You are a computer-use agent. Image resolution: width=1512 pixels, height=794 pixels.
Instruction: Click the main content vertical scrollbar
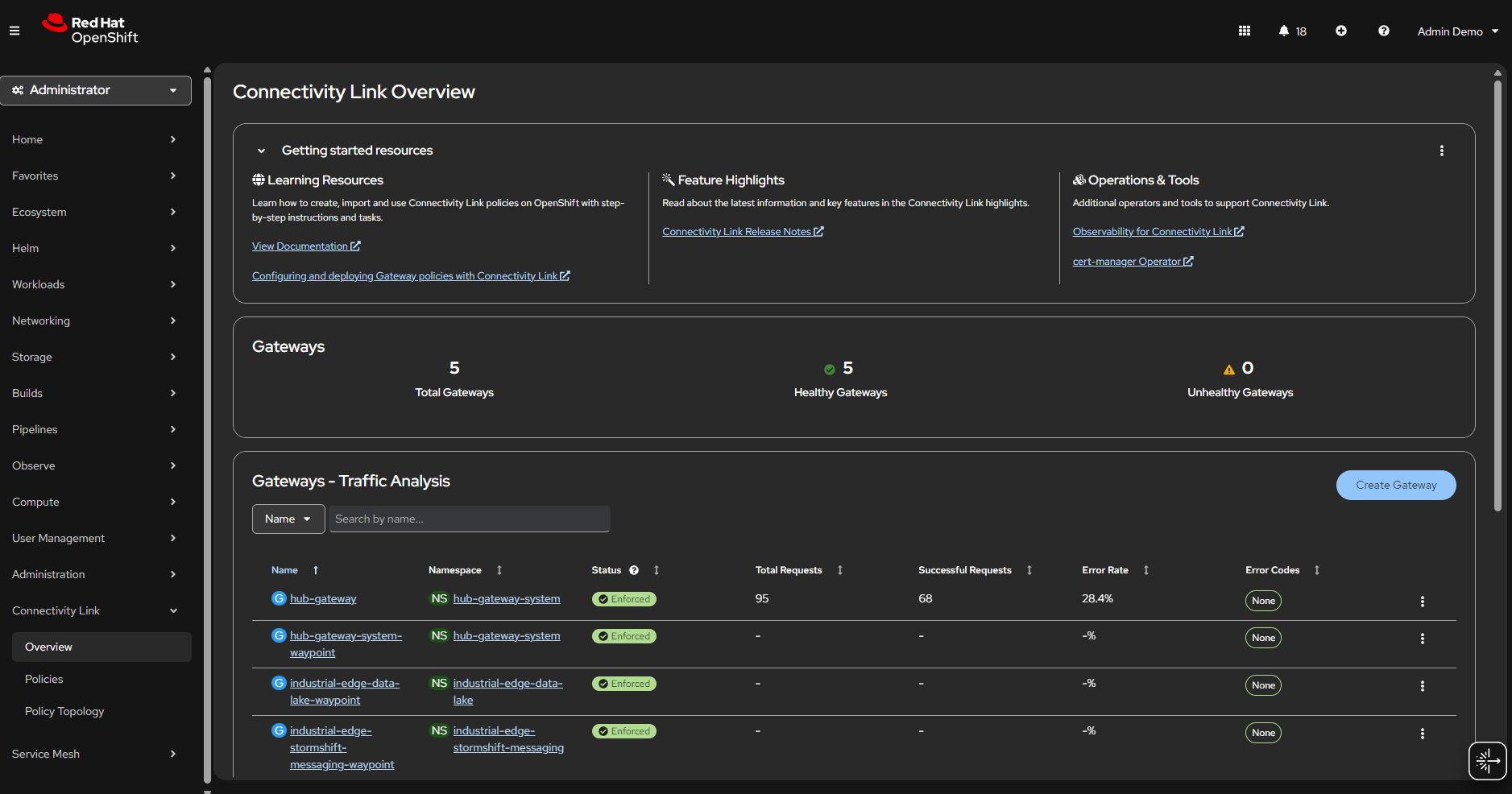tap(1498, 296)
